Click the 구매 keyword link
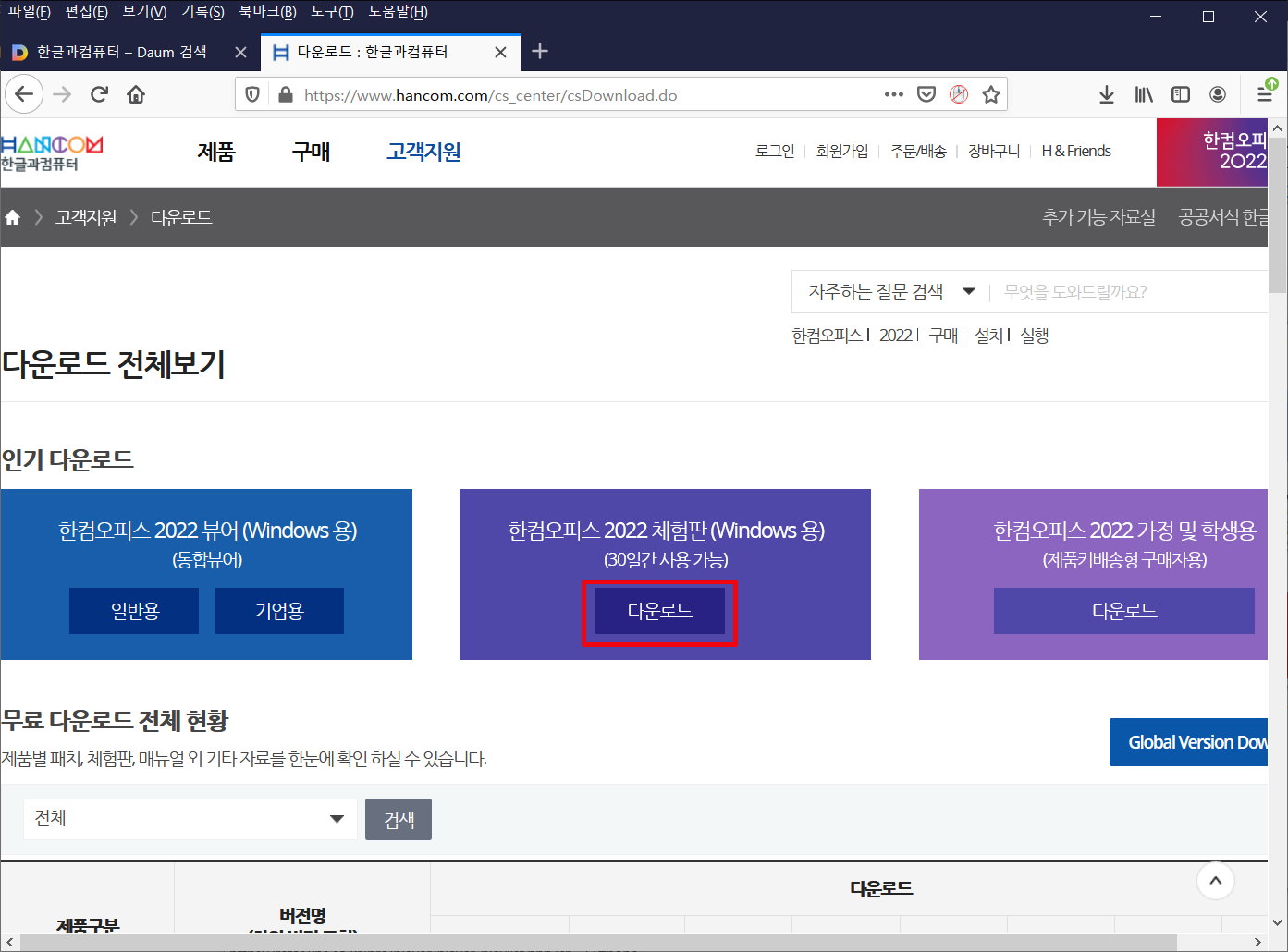The width and height of the screenshot is (1288, 952). (944, 336)
